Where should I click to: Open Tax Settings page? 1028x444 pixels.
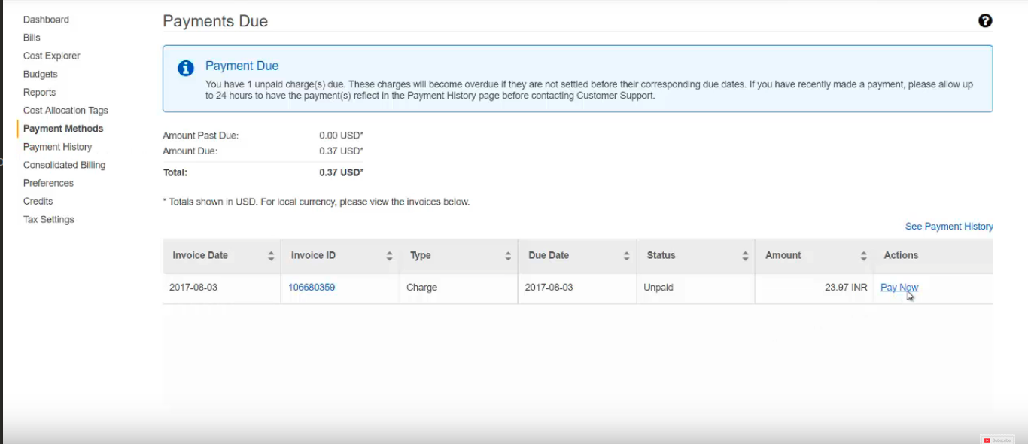click(x=48, y=220)
